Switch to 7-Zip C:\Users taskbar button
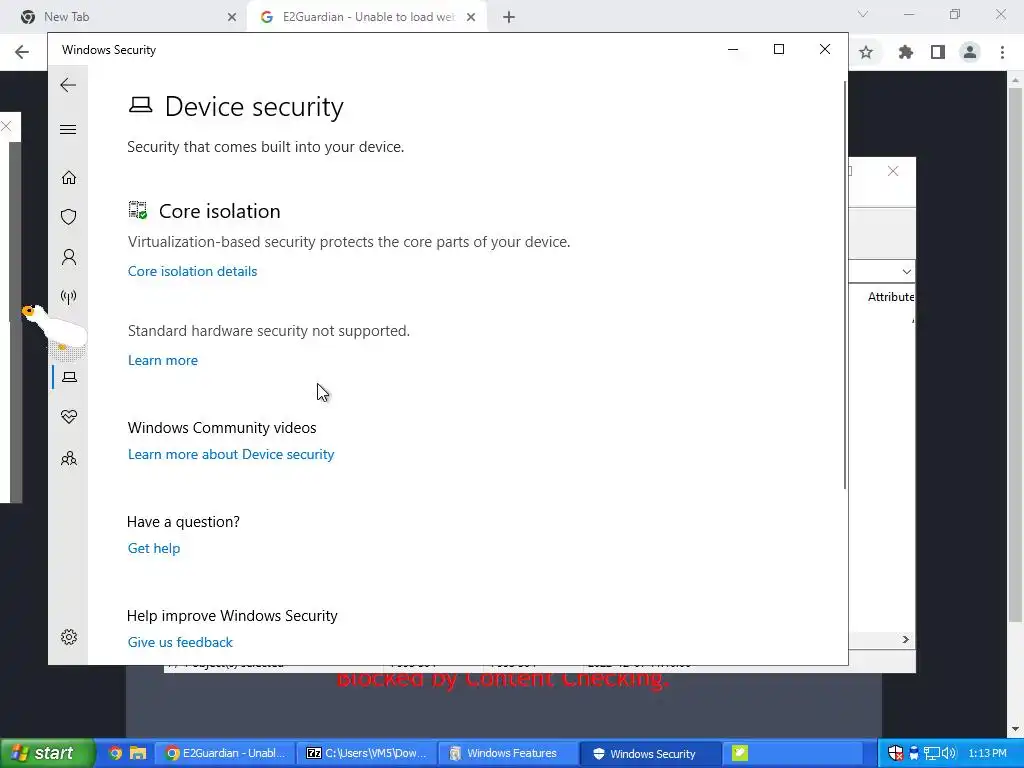Image resolution: width=1024 pixels, height=768 pixels. 367,753
